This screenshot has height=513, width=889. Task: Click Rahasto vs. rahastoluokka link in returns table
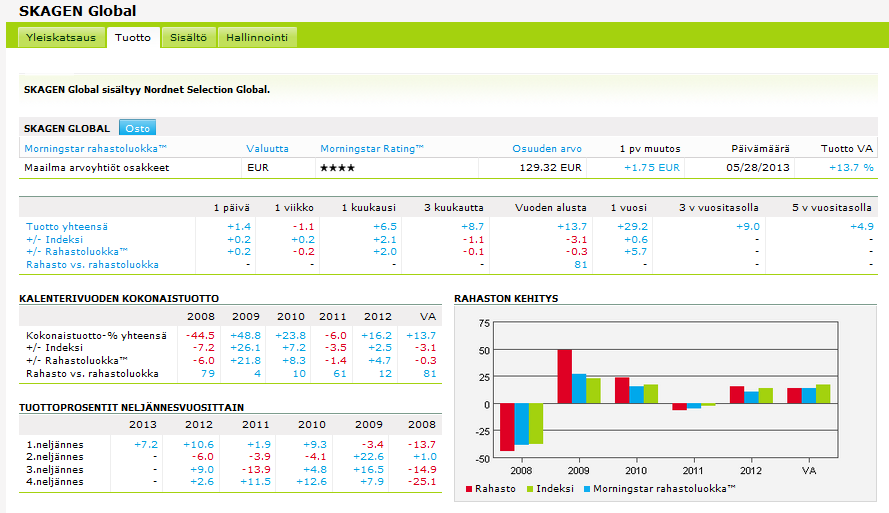(x=92, y=265)
